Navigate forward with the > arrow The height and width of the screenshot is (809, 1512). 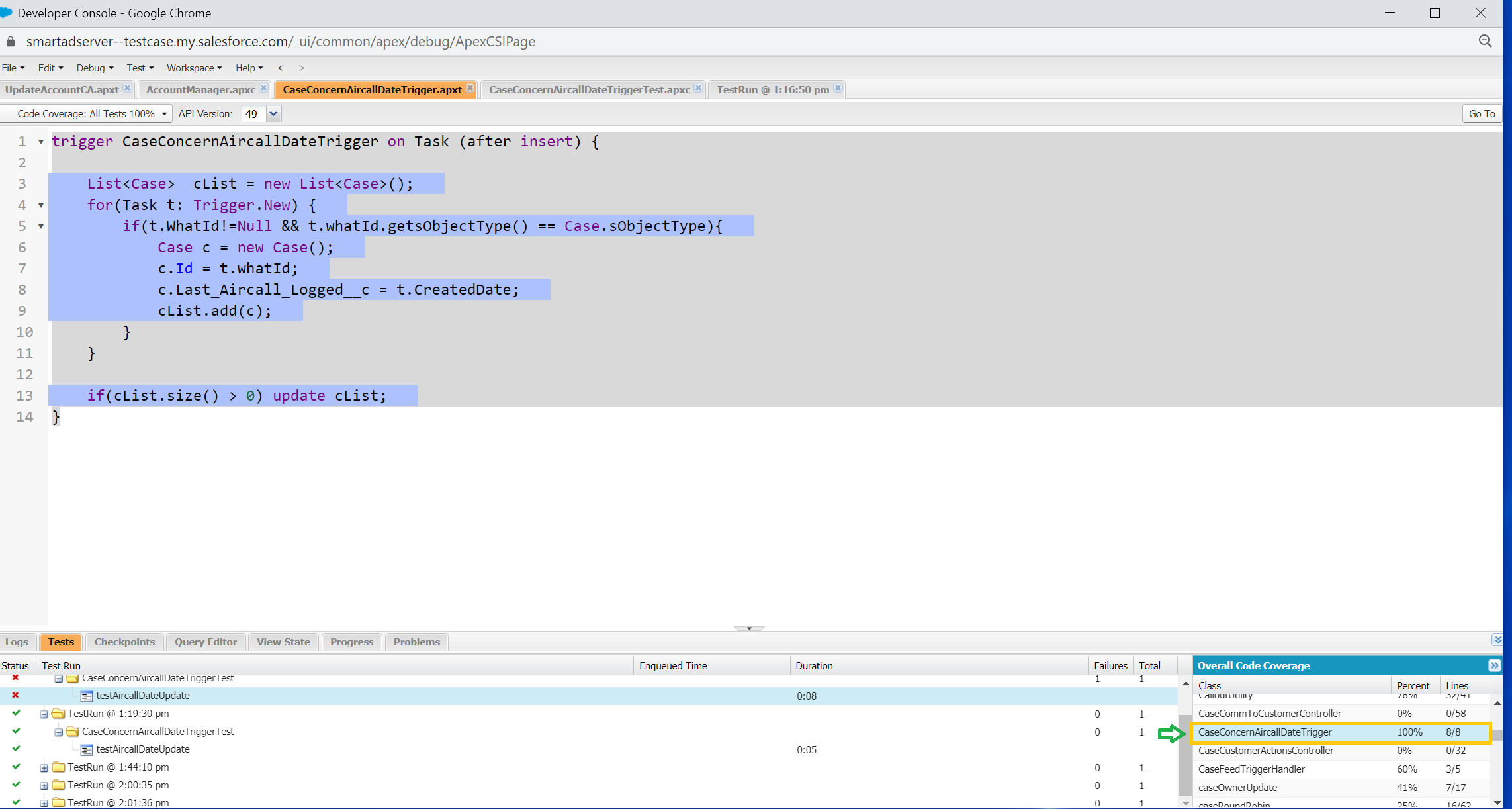pyautogui.click(x=302, y=68)
